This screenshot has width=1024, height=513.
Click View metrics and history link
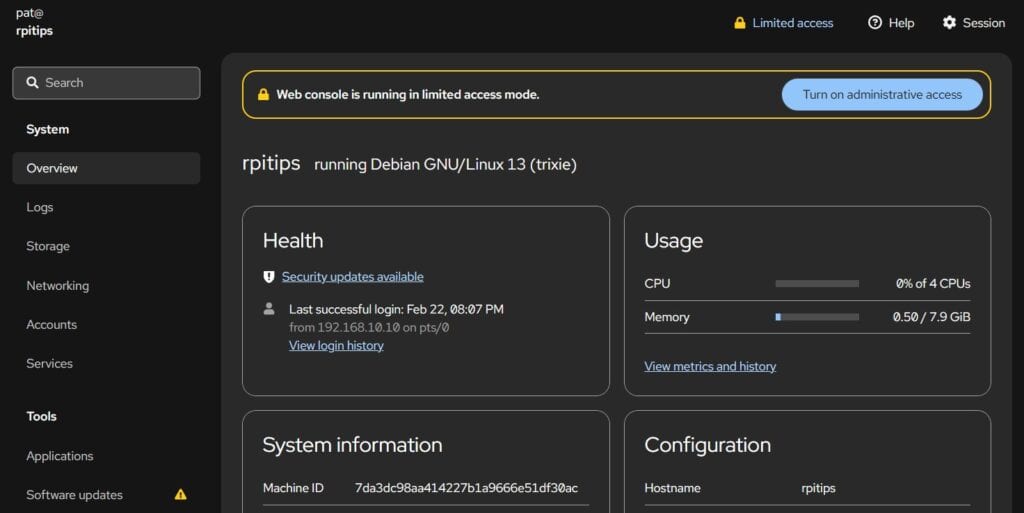pyautogui.click(x=710, y=366)
